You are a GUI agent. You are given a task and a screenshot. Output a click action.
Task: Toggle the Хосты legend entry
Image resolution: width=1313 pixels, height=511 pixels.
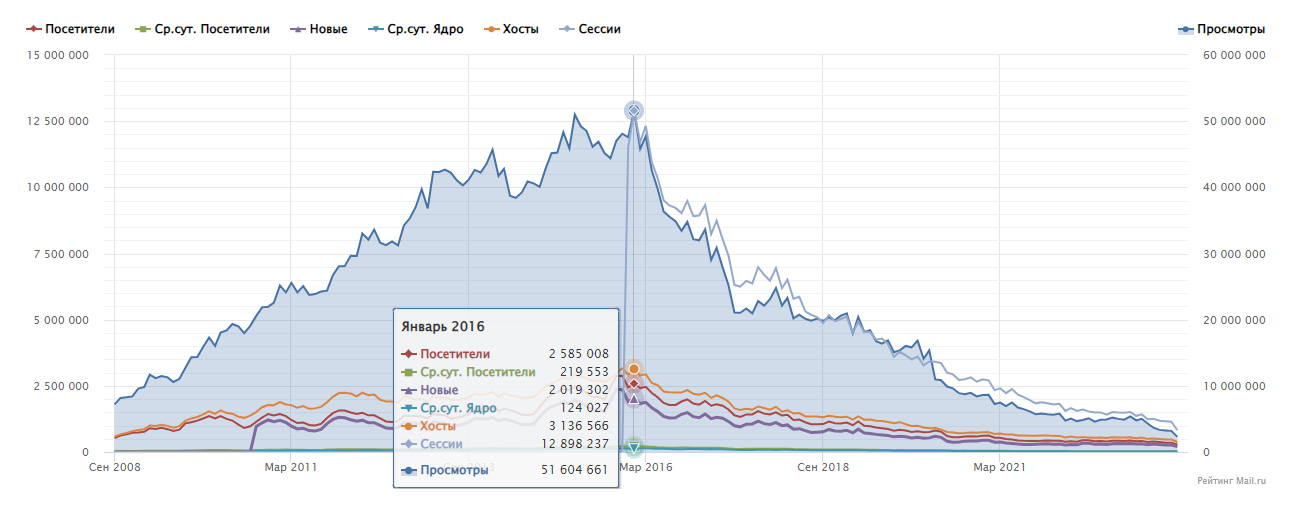[512, 29]
